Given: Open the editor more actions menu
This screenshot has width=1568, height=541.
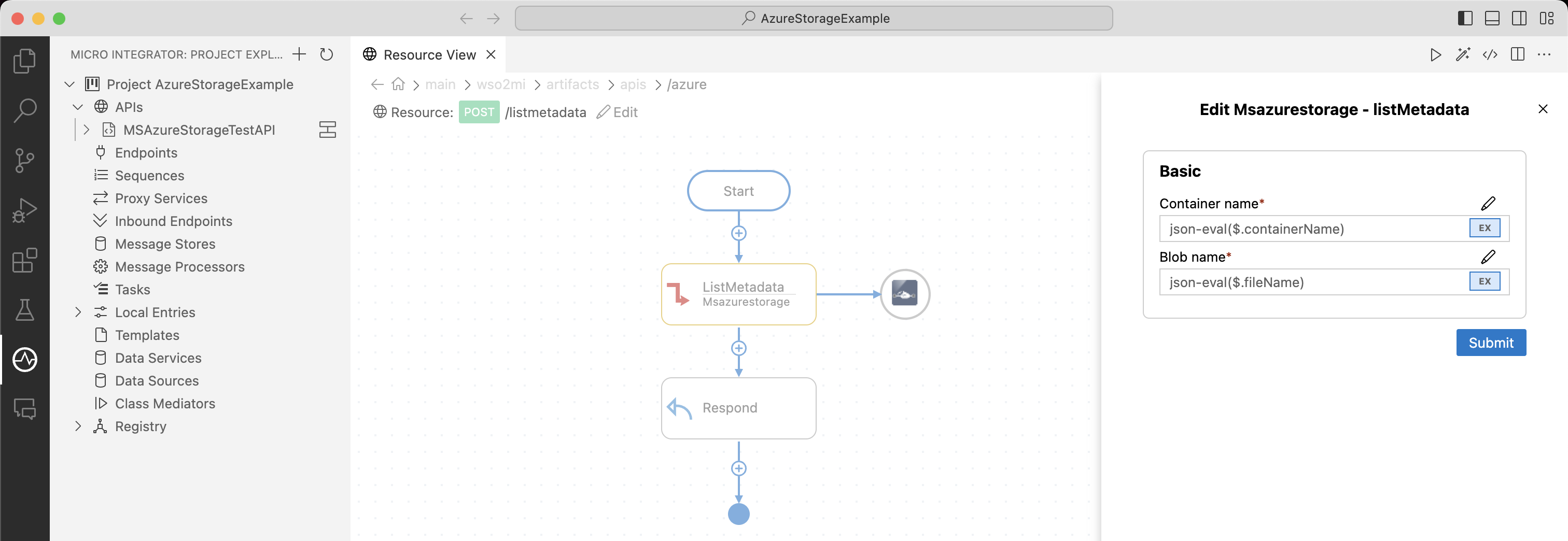Looking at the screenshot, I should (1544, 55).
